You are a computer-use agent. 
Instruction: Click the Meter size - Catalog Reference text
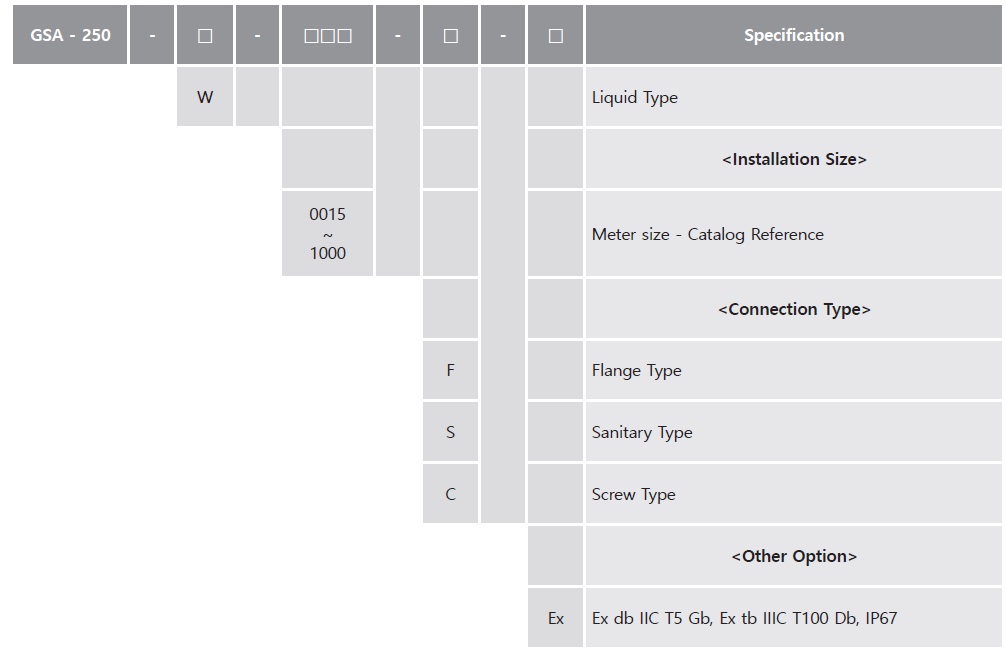(708, 234)
